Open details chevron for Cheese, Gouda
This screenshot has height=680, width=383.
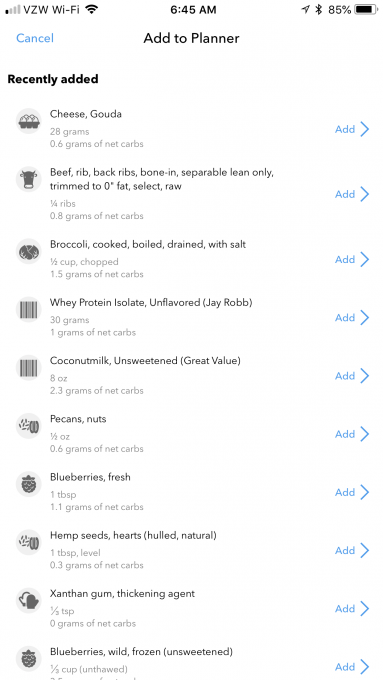(365, 129)
